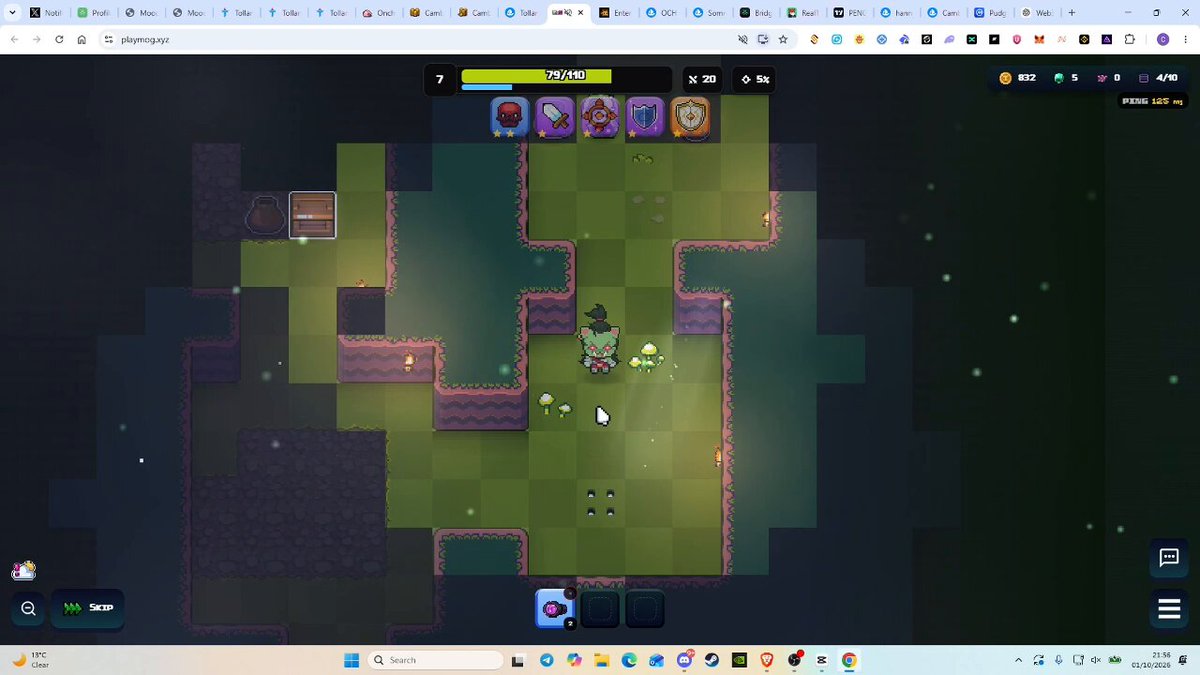This screenshot has width=1200, height=675.
Task: Expand the system tray hidden icons chevron
Action: (x=1019, y=660)
